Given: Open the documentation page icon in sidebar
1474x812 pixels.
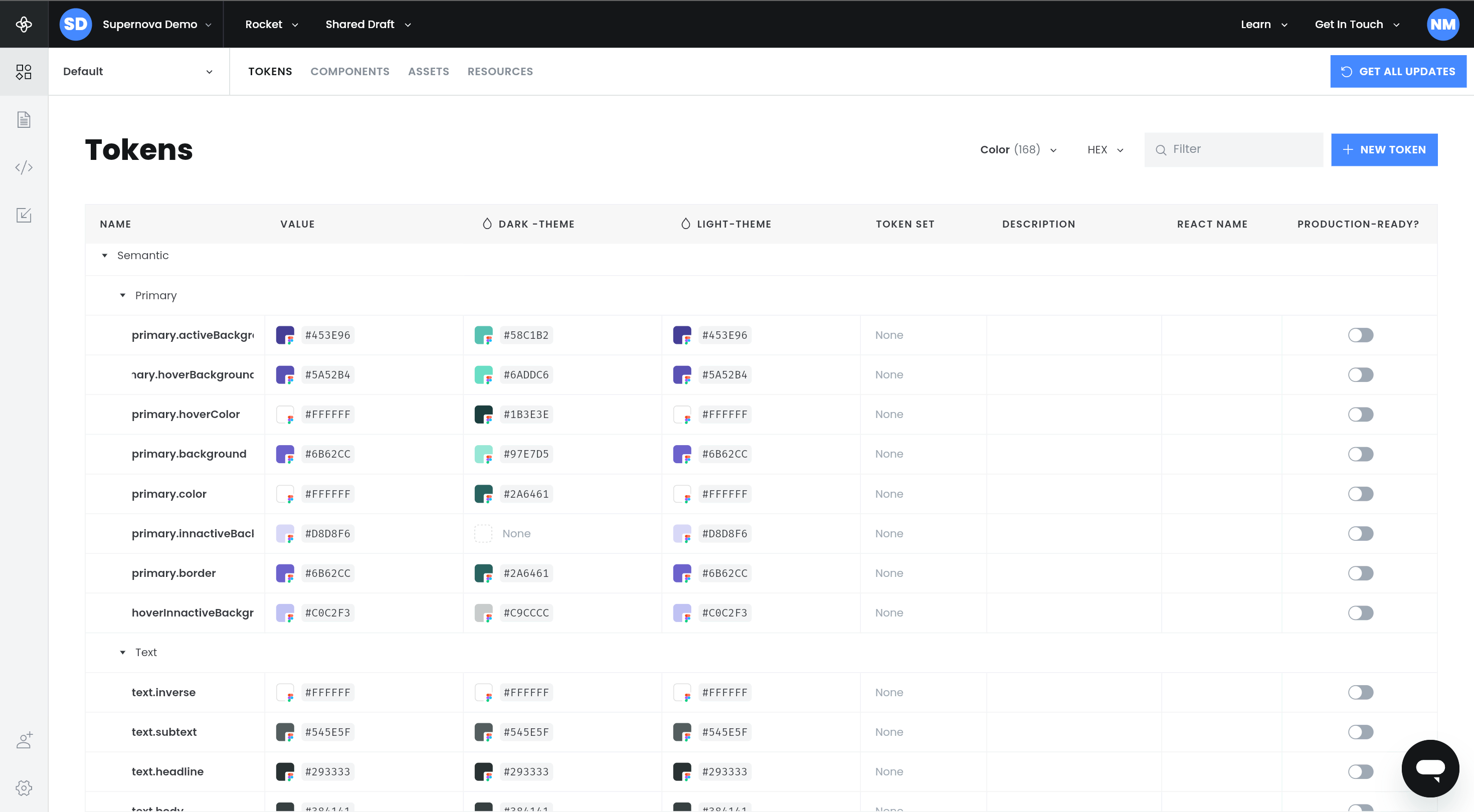Looking at the screenshot, I should 24,120.
